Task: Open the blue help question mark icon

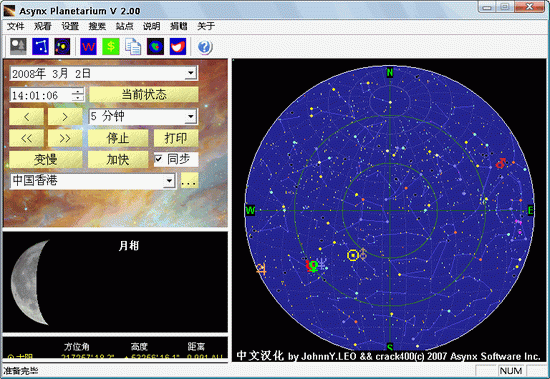Action: pos(204,47)
